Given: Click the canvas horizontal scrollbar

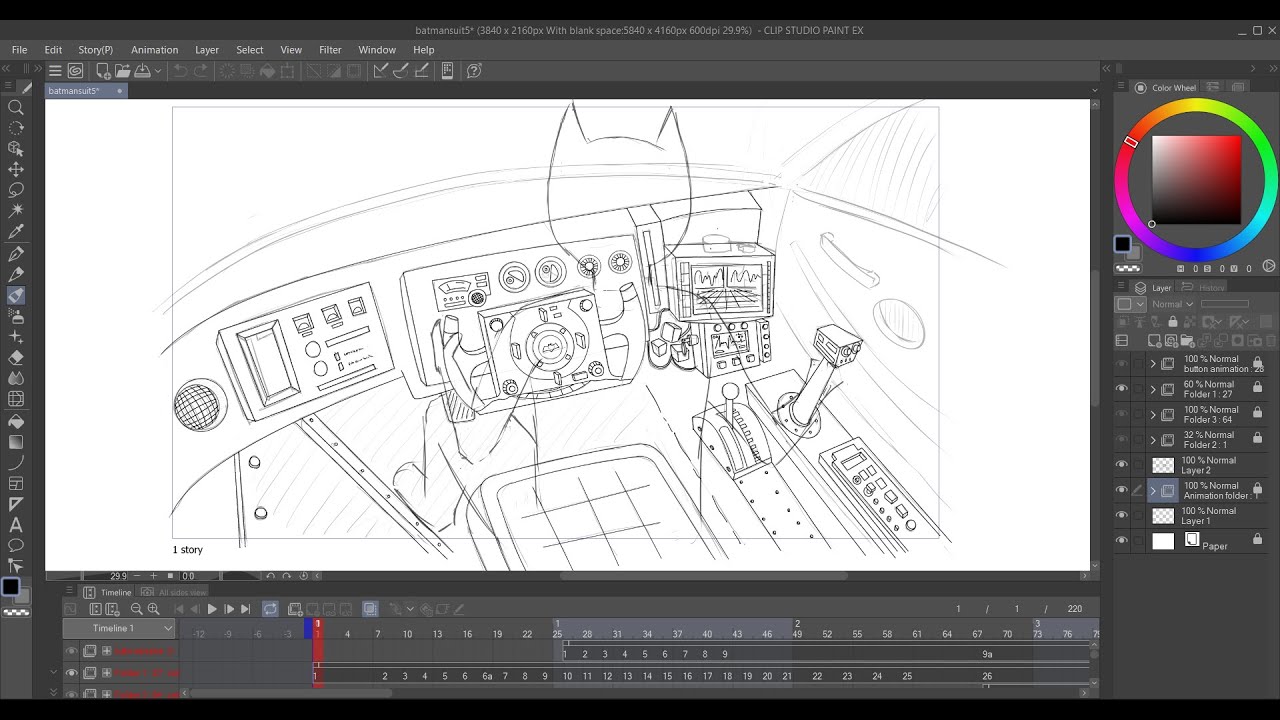Looking at the screenshot, I should 703,576.
